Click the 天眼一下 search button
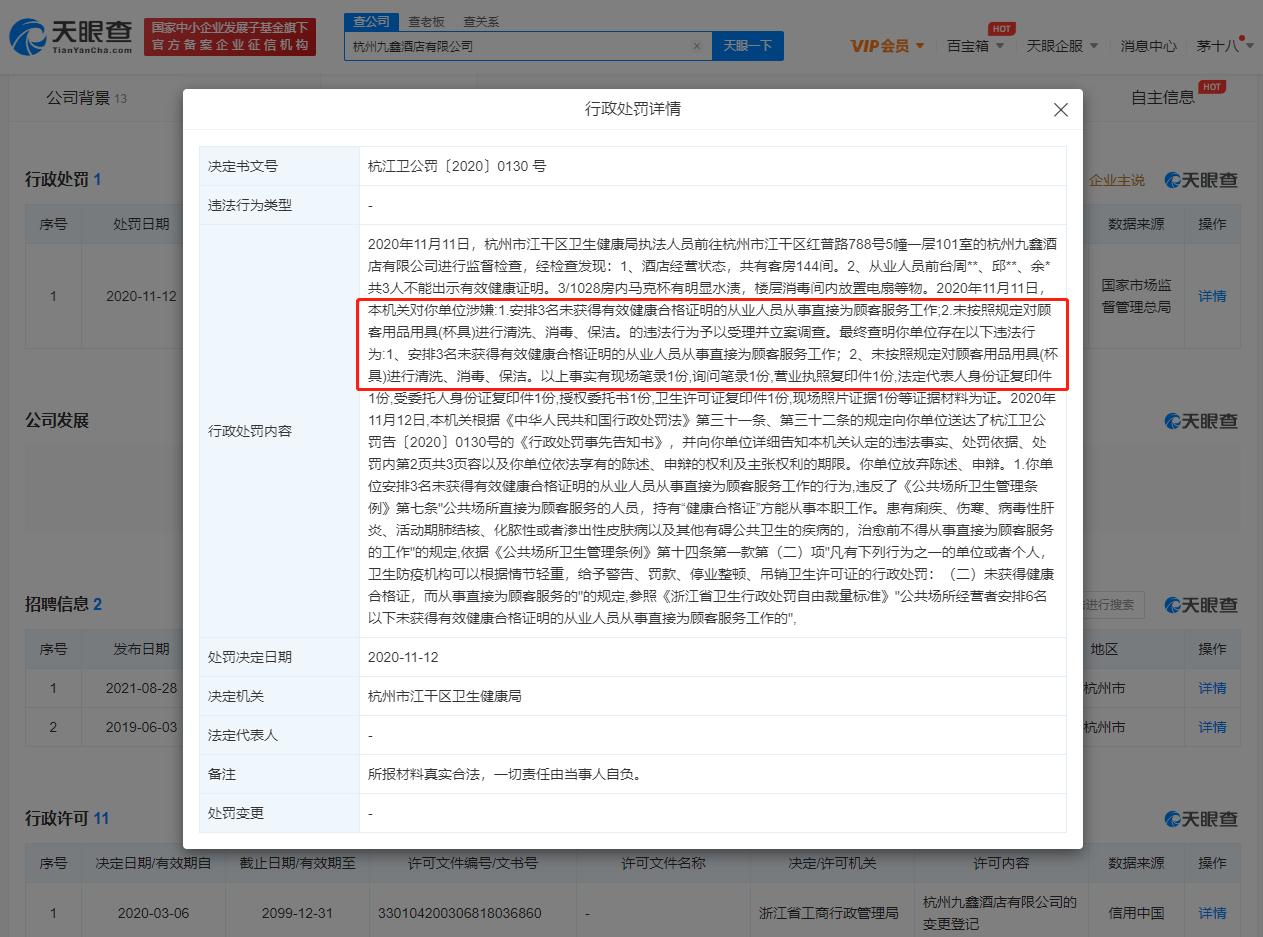The width and height of the screenshot is (1263, 937). click(x=747, y=46)
